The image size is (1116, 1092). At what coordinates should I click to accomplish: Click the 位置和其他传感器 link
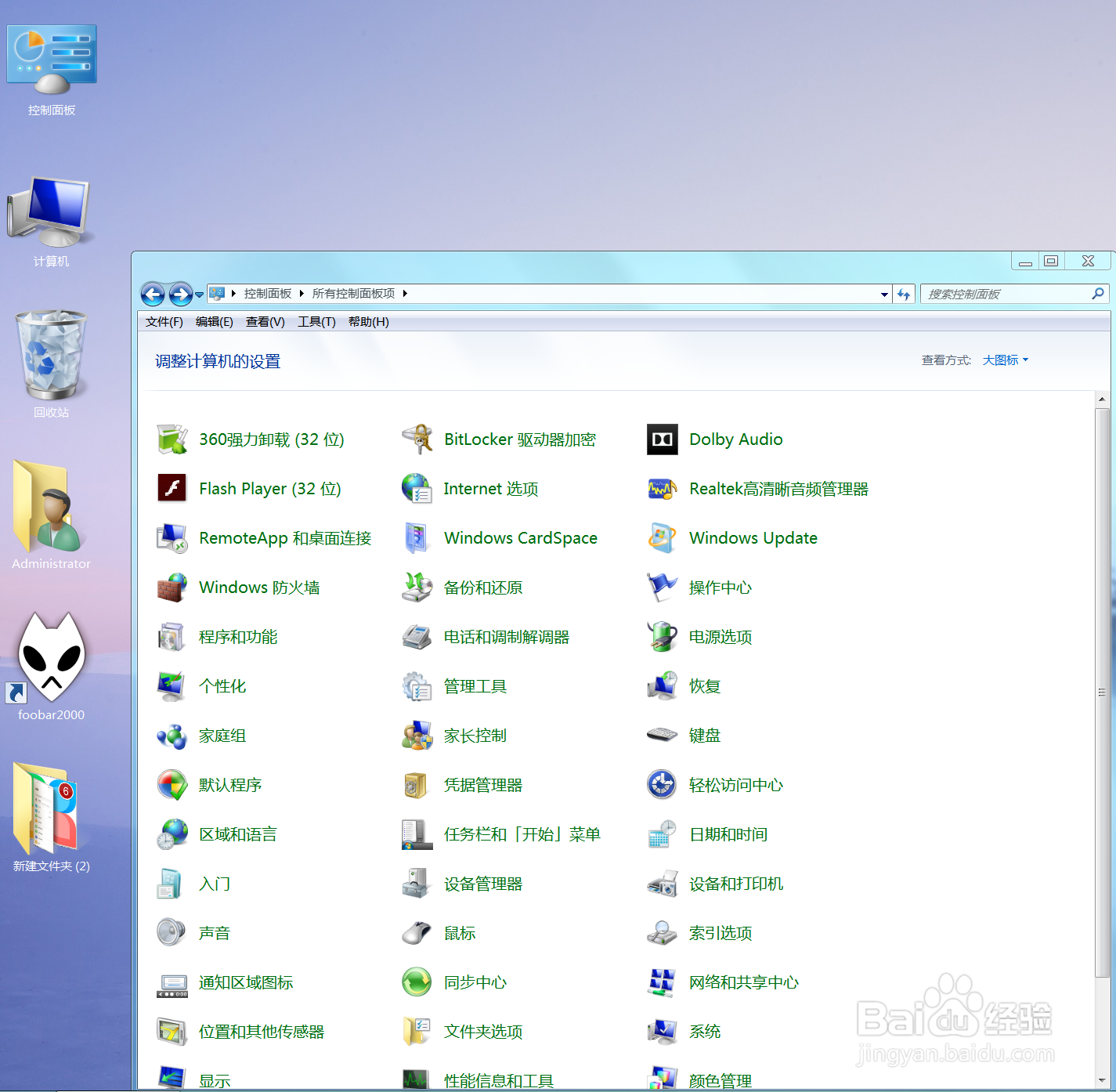click(262, 1032)
